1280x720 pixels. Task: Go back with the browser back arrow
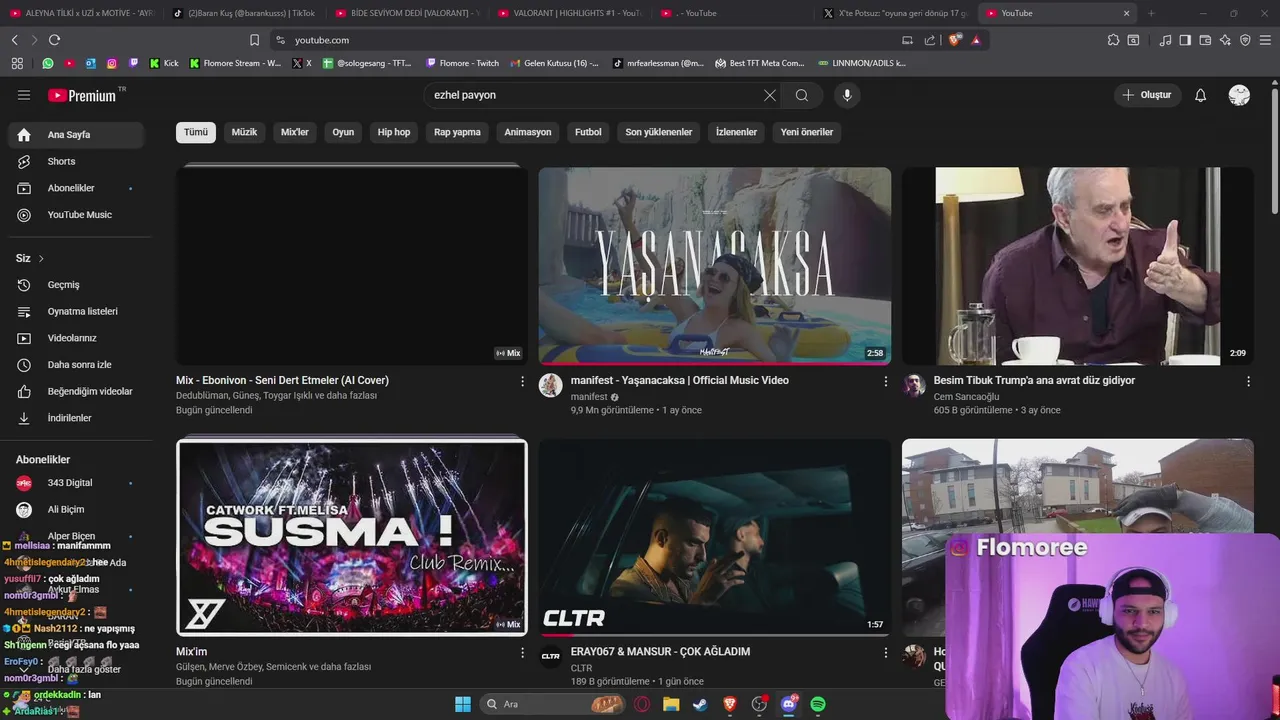click(15, 40)
